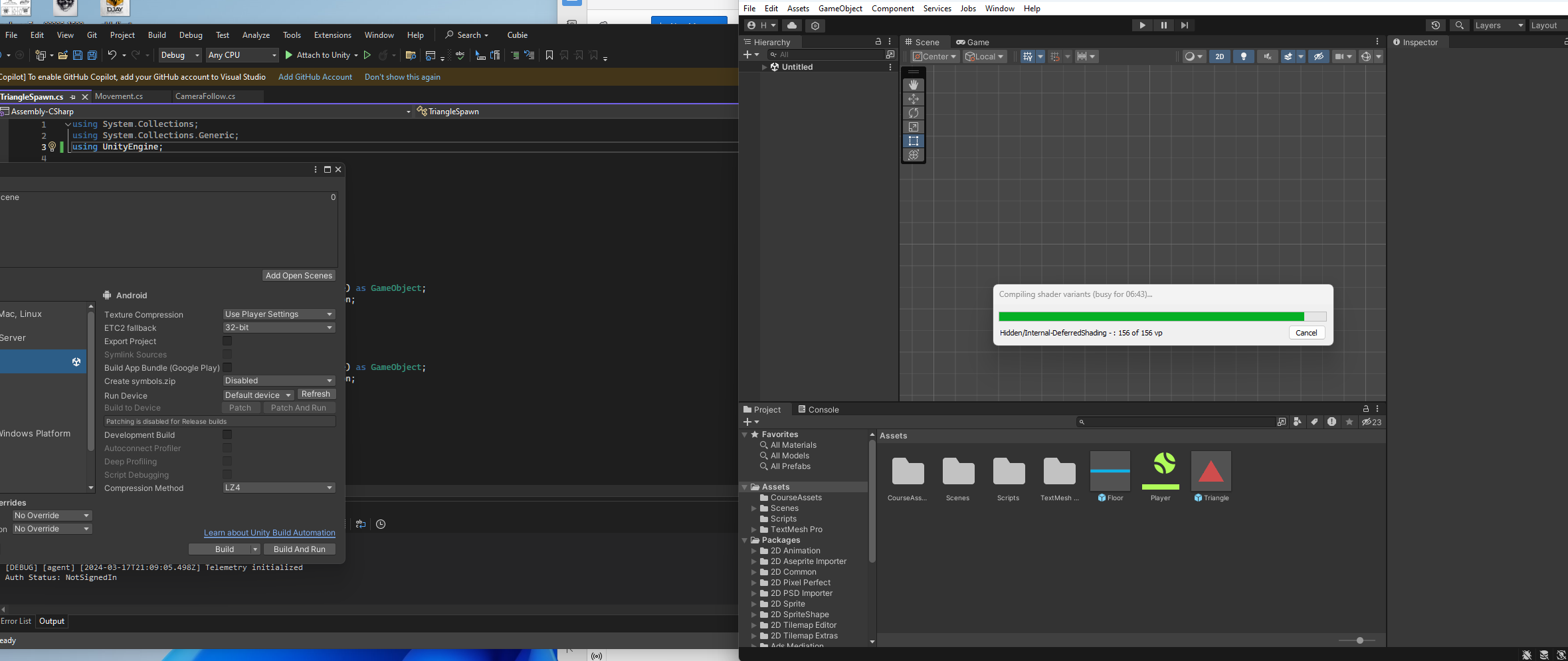
Task: Click the Unity Play button
Action: pyautogui.click(x=1142, y=25)
